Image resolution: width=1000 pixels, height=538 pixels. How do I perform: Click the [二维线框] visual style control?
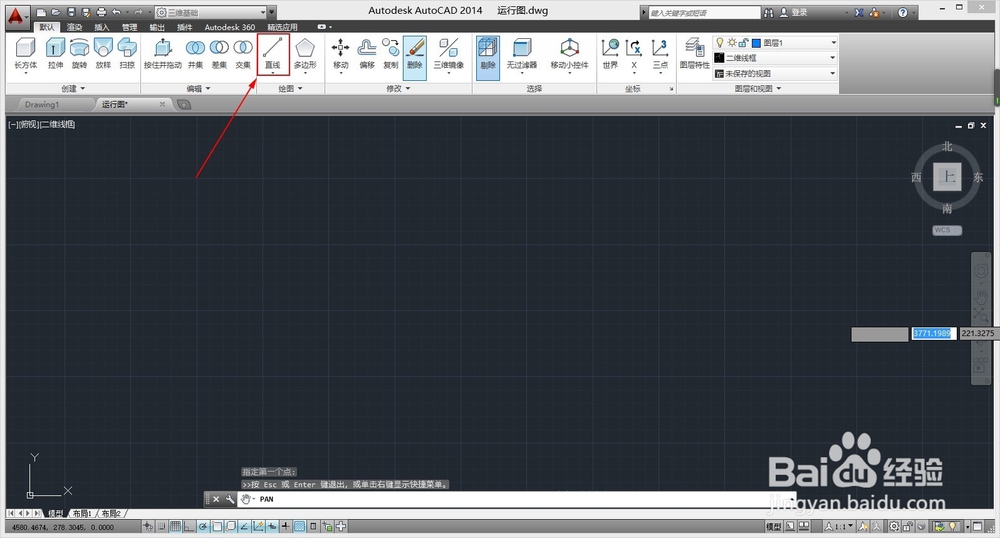click(57, 124)
